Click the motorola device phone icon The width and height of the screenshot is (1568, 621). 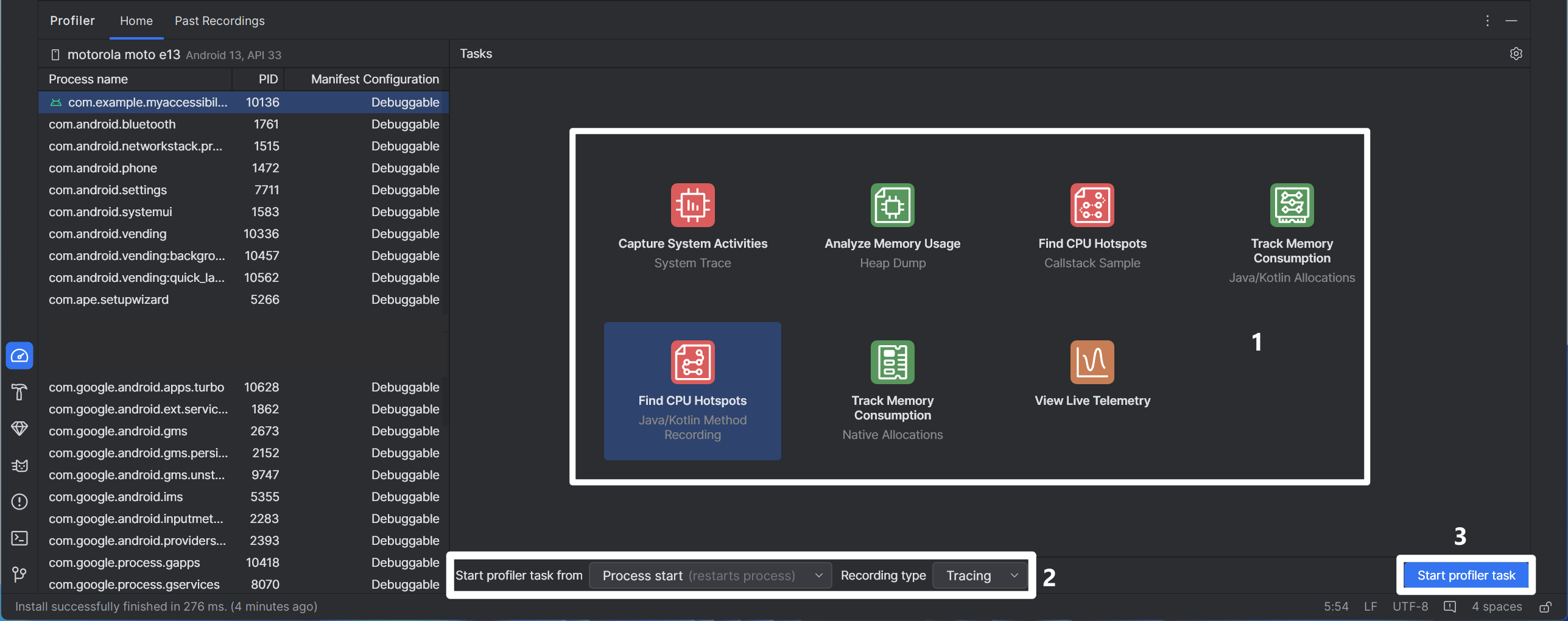55,55
